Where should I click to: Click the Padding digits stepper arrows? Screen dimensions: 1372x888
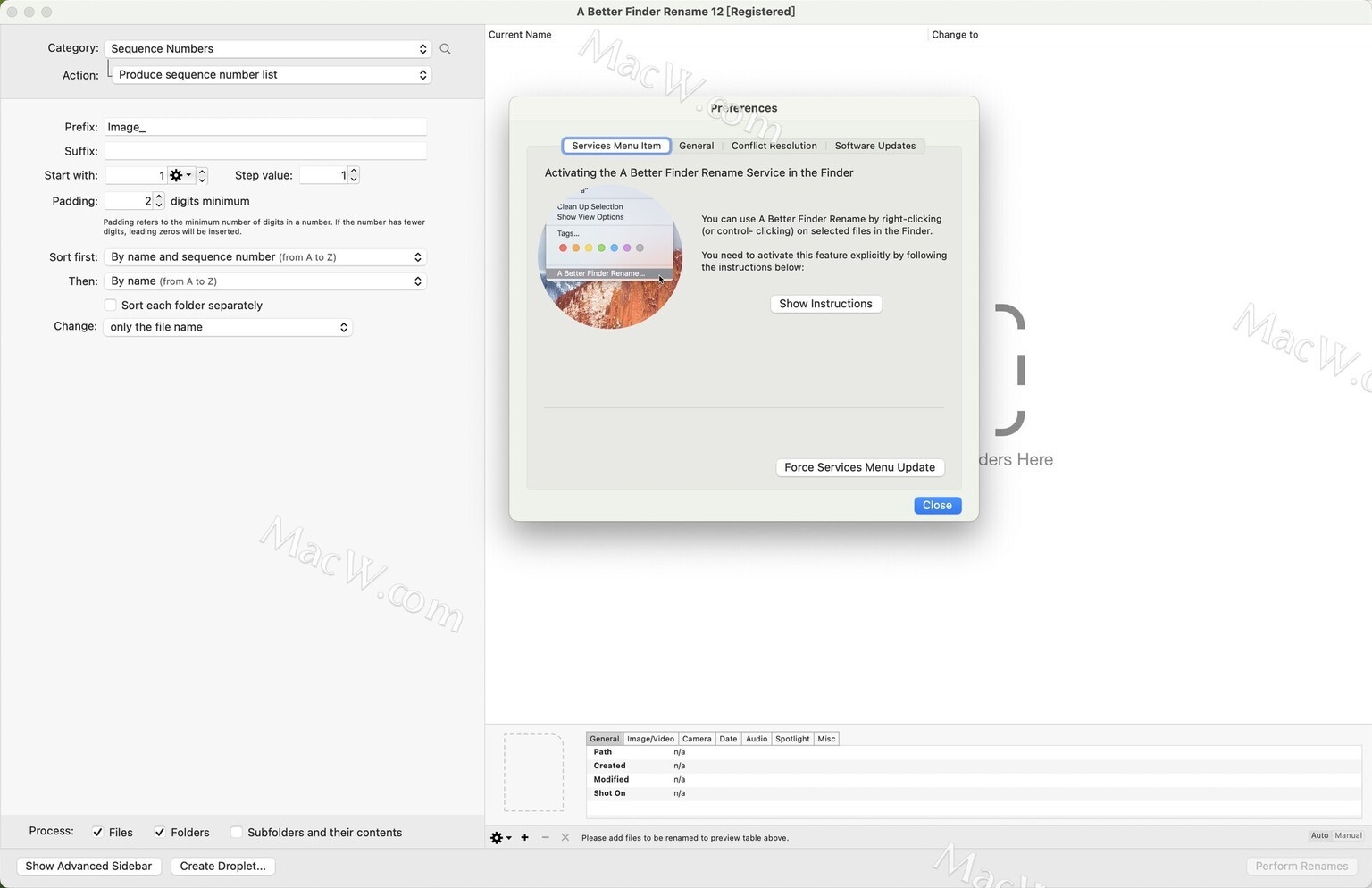pos(159,201)
